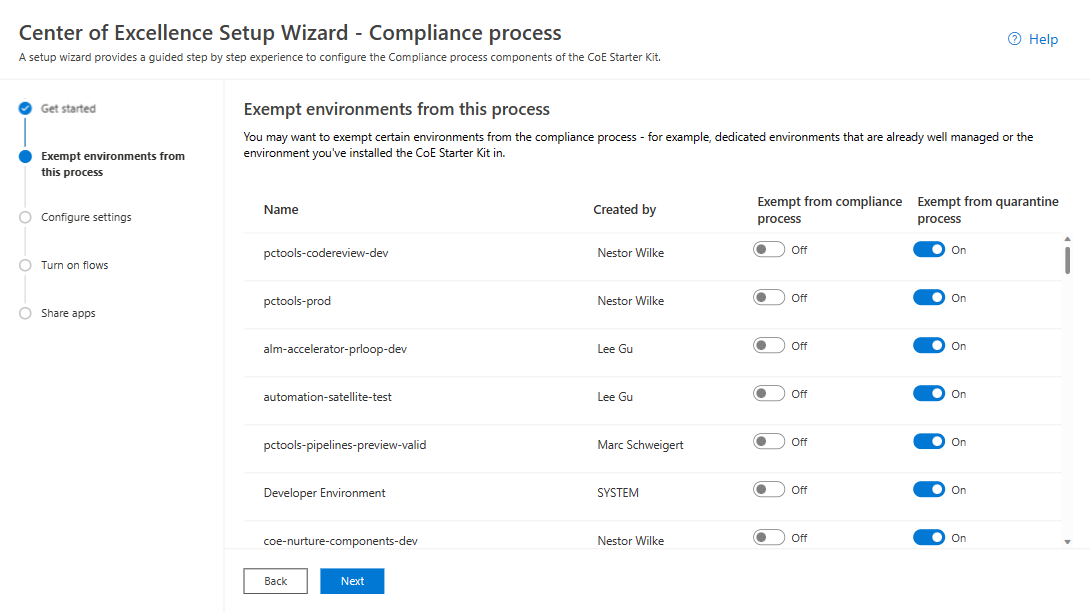This screenshot has width=1090, height=613.
Task: Click Nestor Wilke in the pctools-codereview-dev row
Action: pos(631,253)
